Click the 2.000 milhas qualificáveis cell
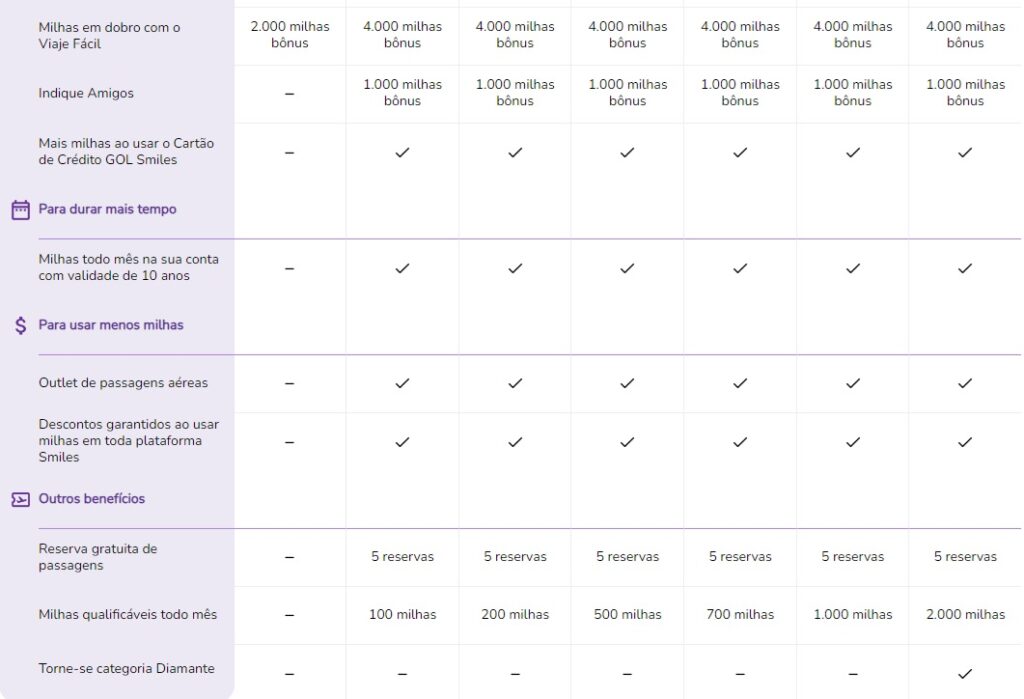 pos(965,614)
